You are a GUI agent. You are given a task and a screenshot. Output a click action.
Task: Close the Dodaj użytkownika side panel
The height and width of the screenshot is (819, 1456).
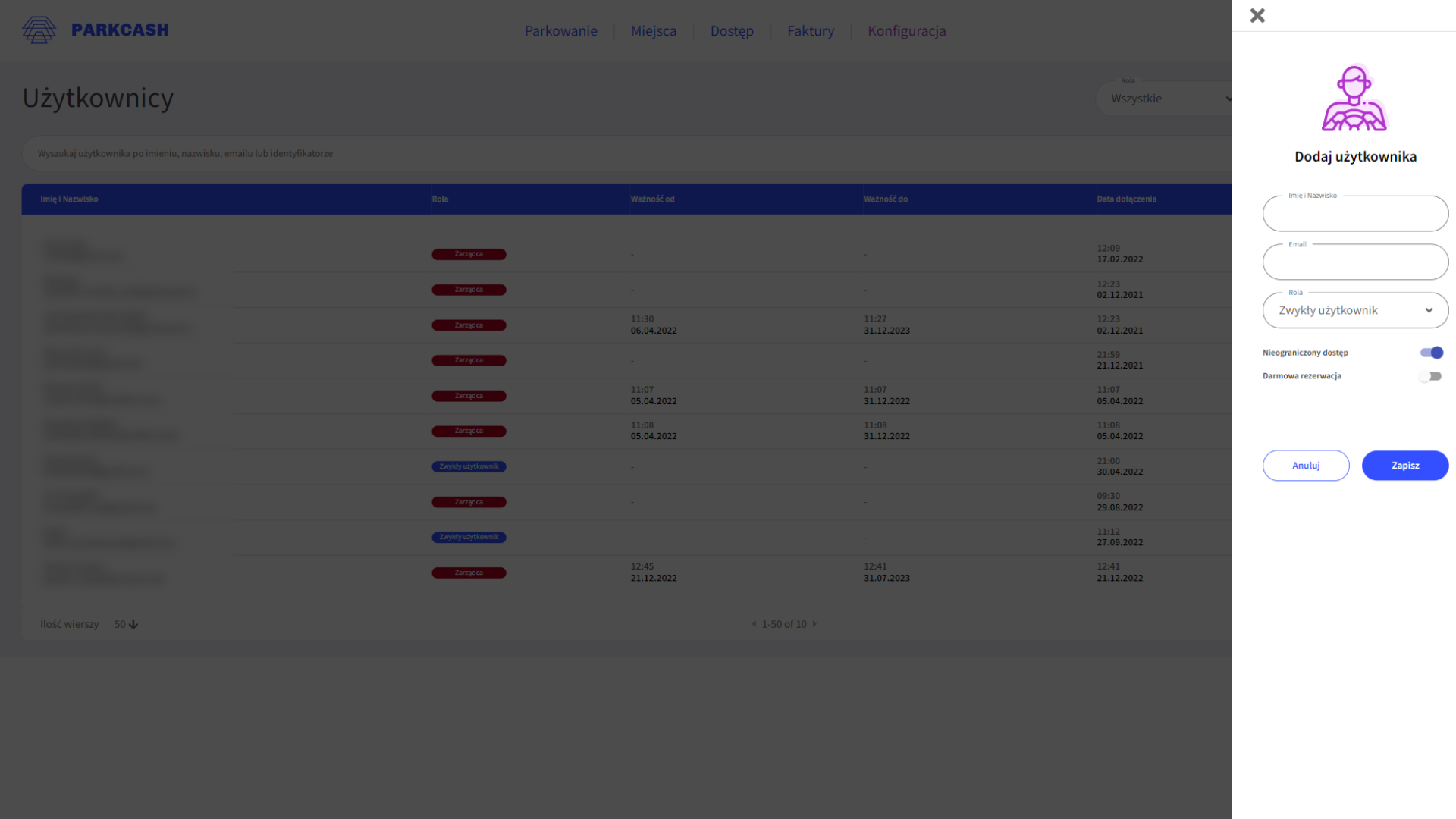(1257, 16)
